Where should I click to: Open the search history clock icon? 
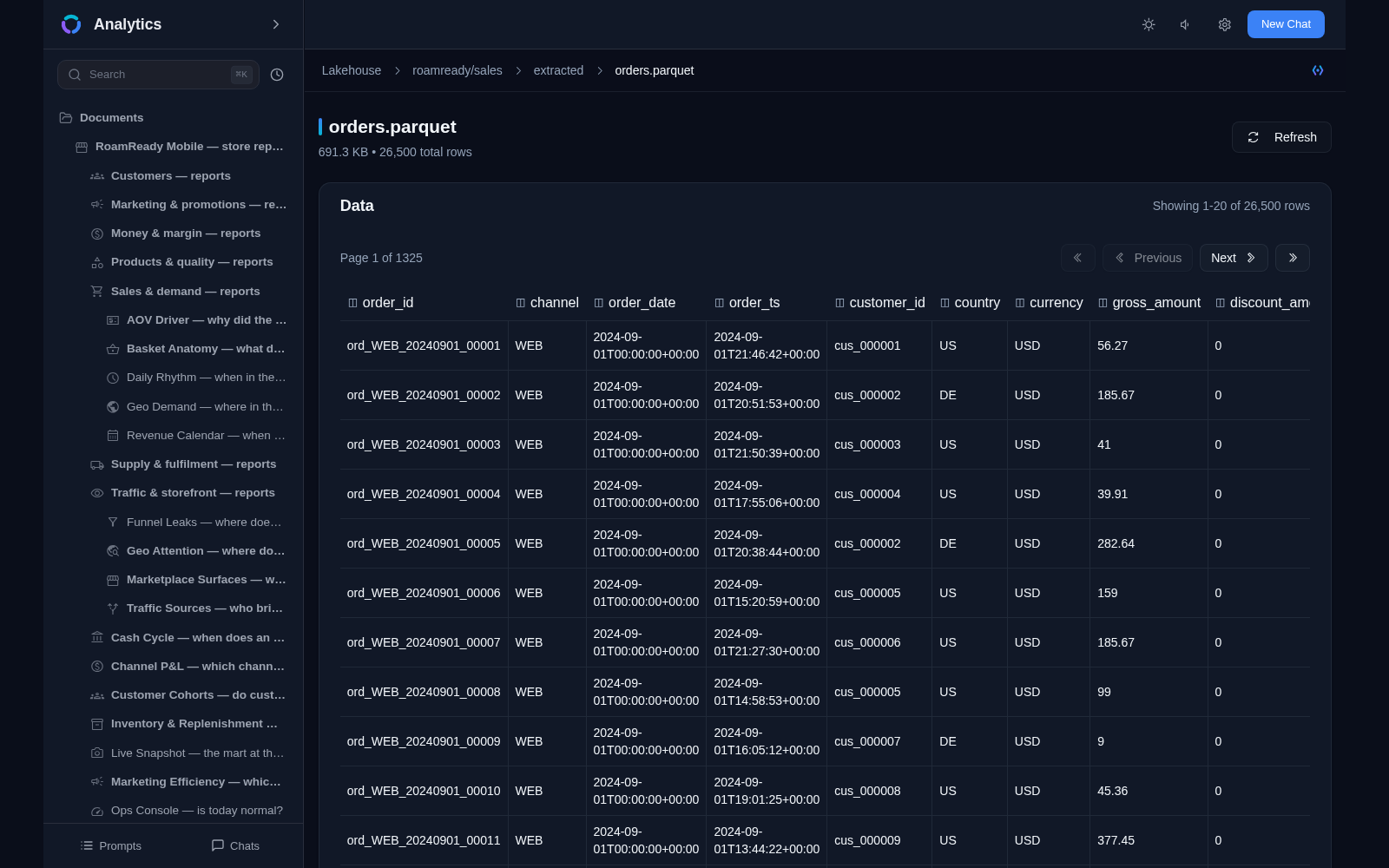point(277,75)
